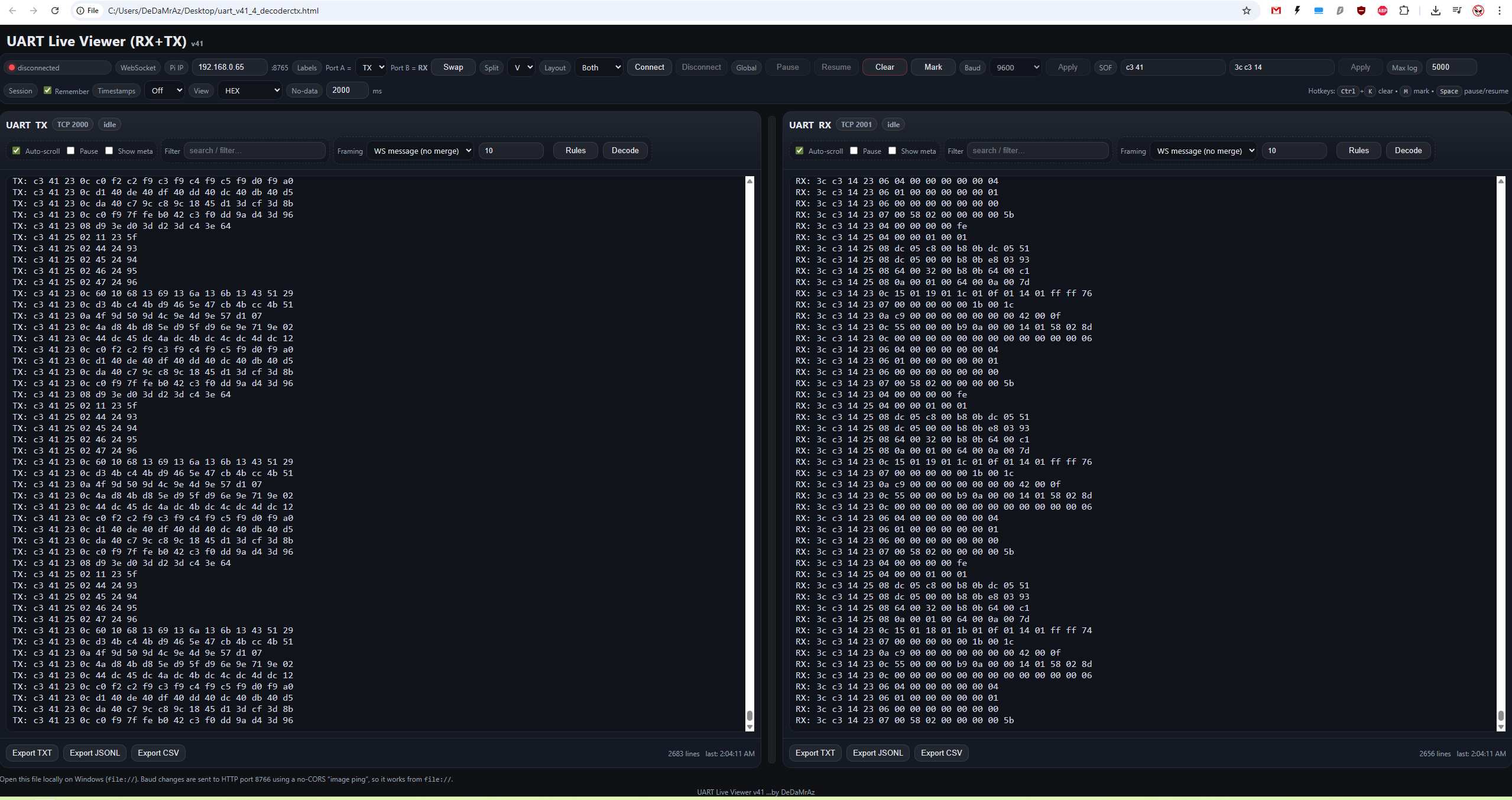The image size is (1512, 800).
Task: Open the browser Downloads icon
Action: (x=1435, y=11)
